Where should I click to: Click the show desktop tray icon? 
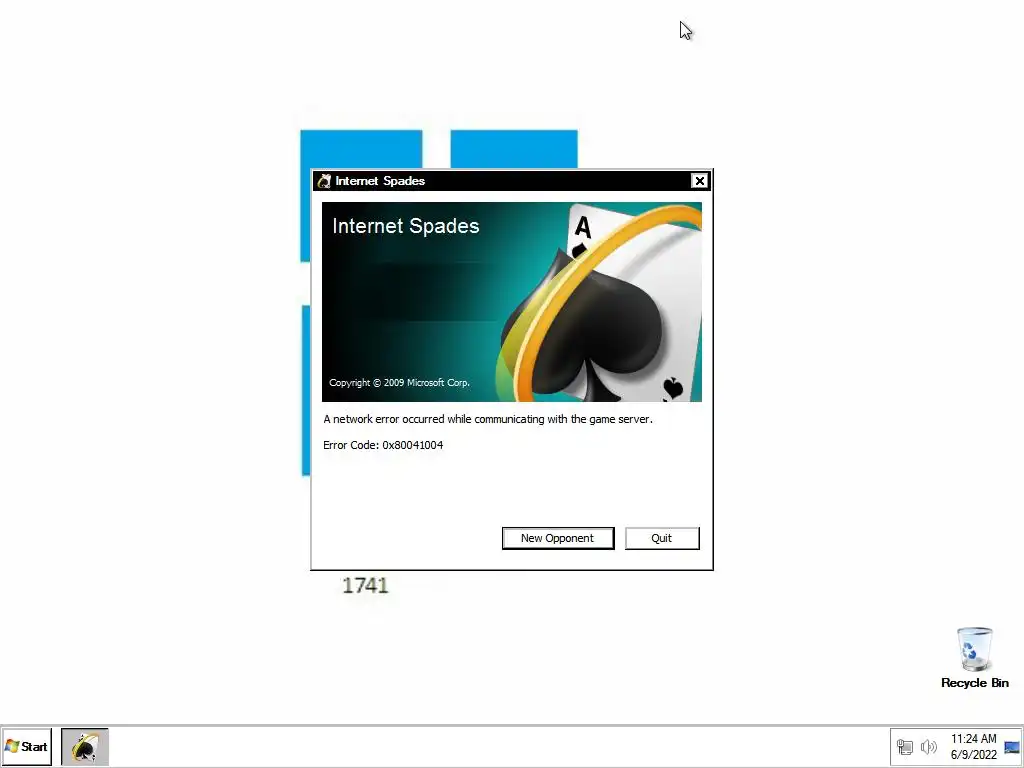(1012, 746)
